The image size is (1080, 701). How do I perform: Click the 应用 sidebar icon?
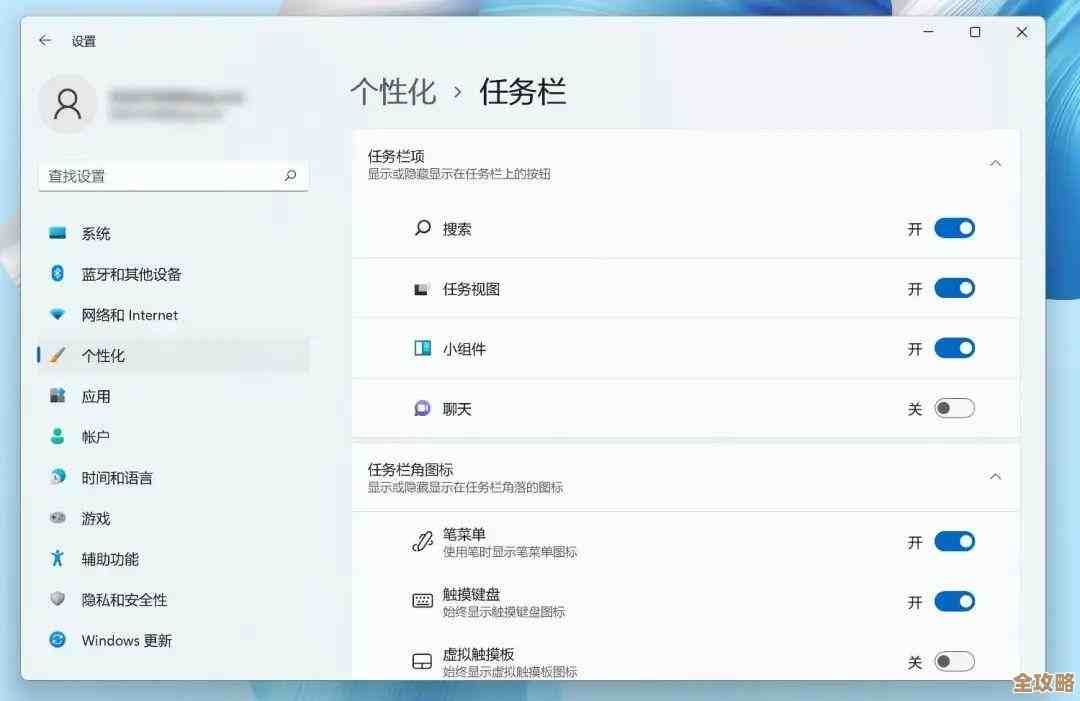click(x=96, y=396)
